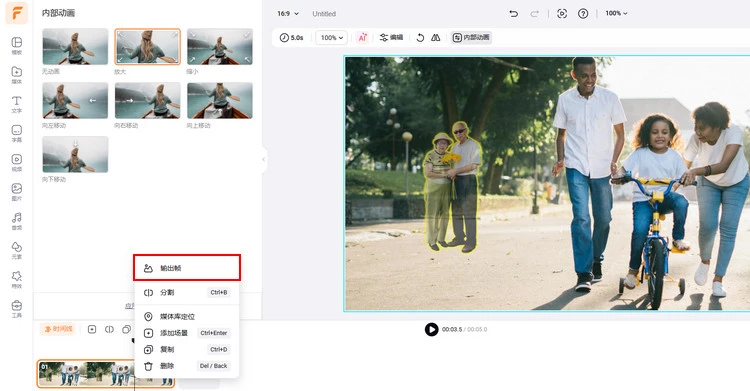750x391 pixels.
Task: Select the 放大 zoom in animation thumbnail
Action: (x=147, y=46)
